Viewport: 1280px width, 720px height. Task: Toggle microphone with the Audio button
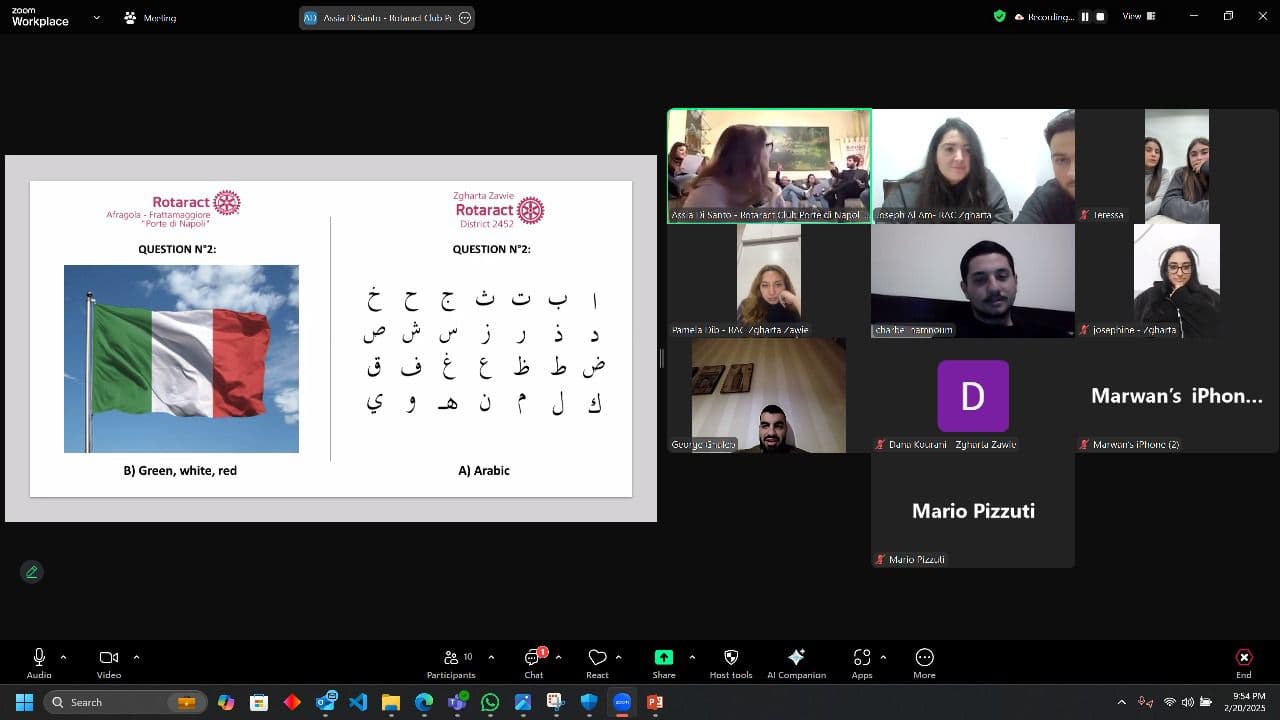tap(39, 658)
